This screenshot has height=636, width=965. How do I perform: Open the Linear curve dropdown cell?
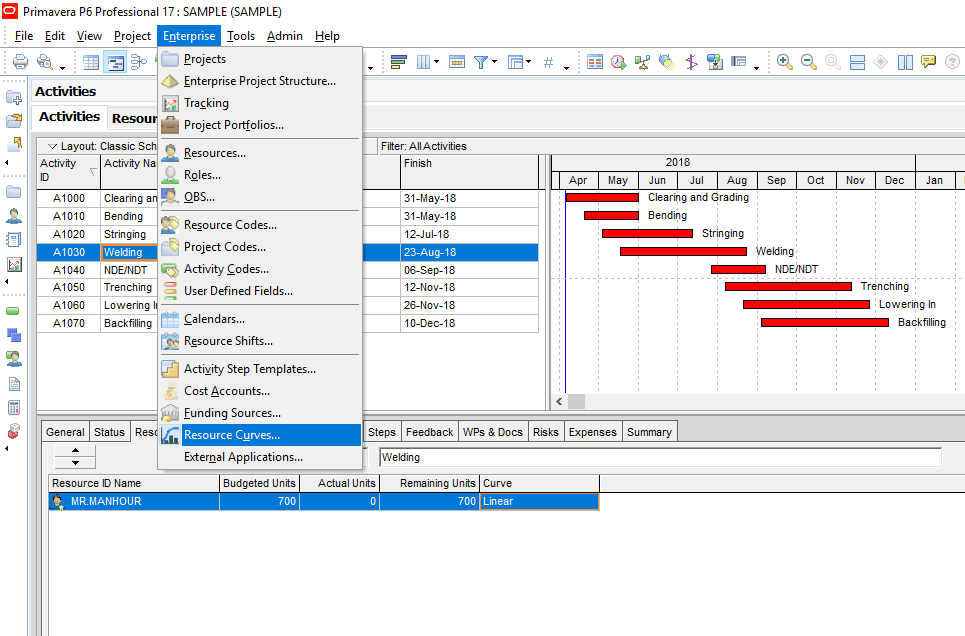539,501
